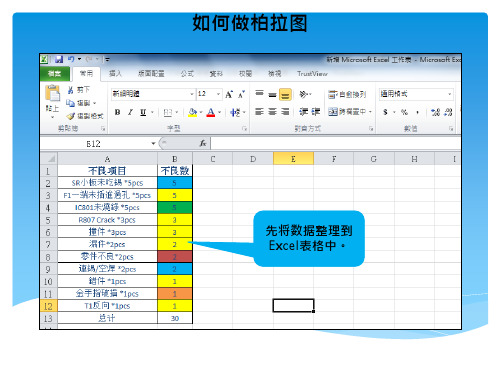Switch to the Page Layout ribbon tab
The height and width of the screenshot is (375, 500).
[151, 74]
